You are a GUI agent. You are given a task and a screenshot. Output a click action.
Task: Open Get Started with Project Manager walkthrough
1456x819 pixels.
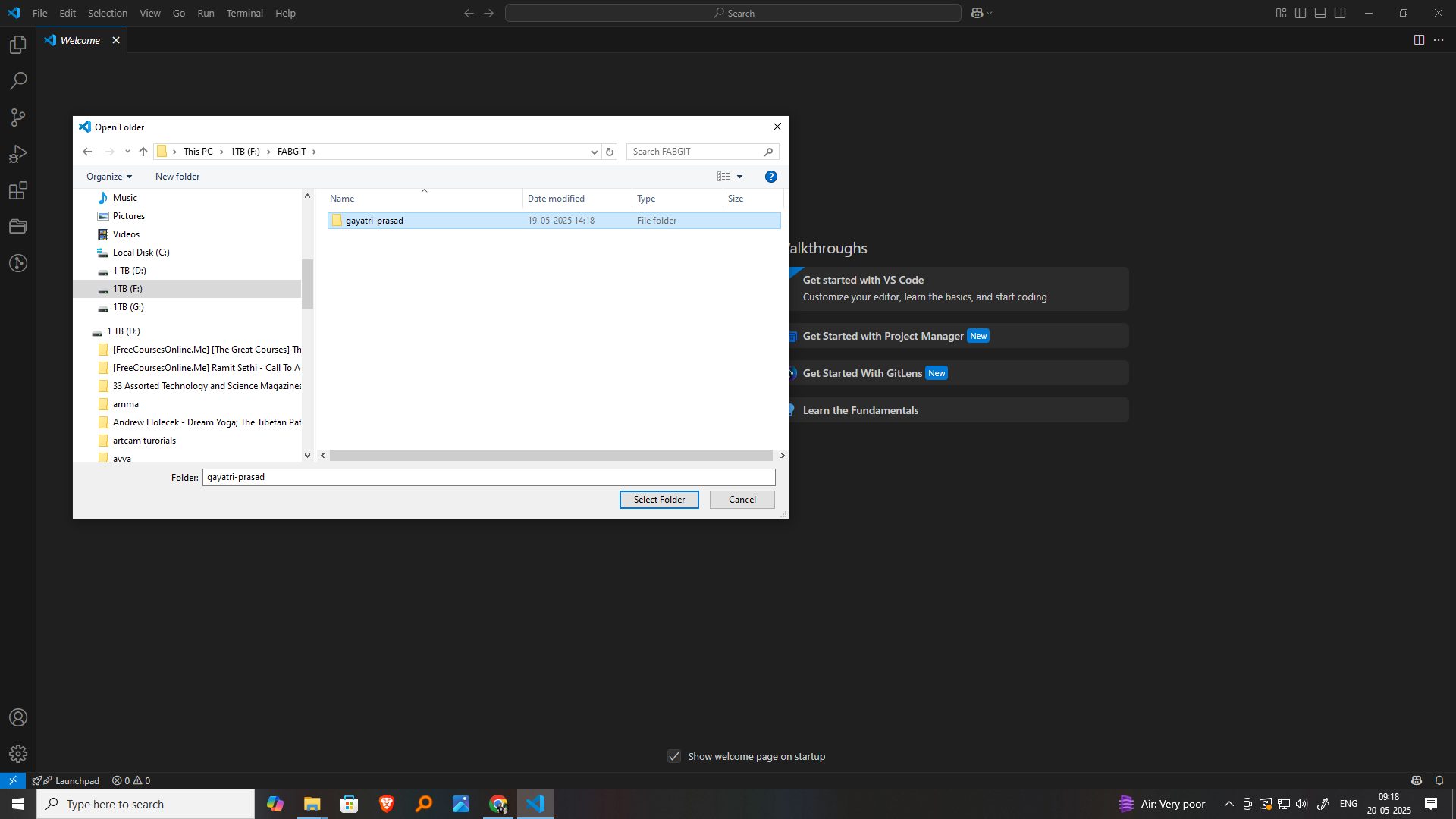point(958,336)
